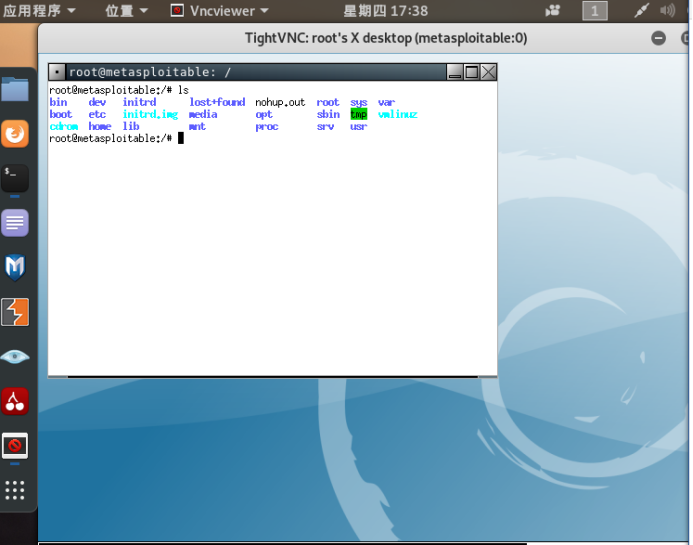
Task: Click the 'root' directory name
Action: point(327,102)
